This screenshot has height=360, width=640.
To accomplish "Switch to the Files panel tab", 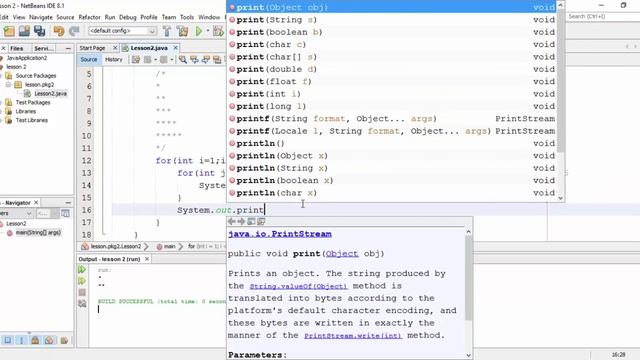I will tap(17, 48).
